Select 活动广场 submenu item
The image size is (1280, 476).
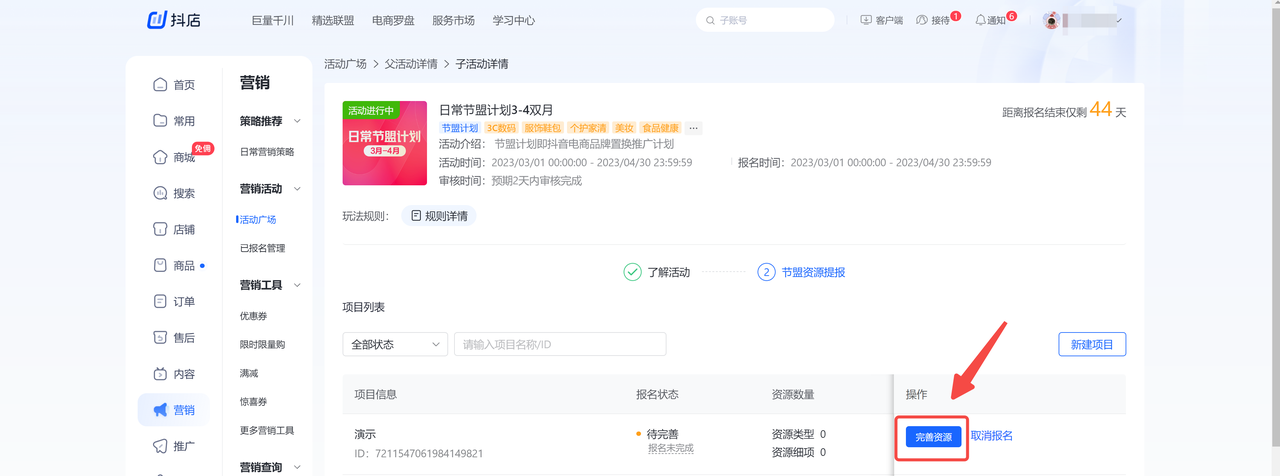coord(258,219)
